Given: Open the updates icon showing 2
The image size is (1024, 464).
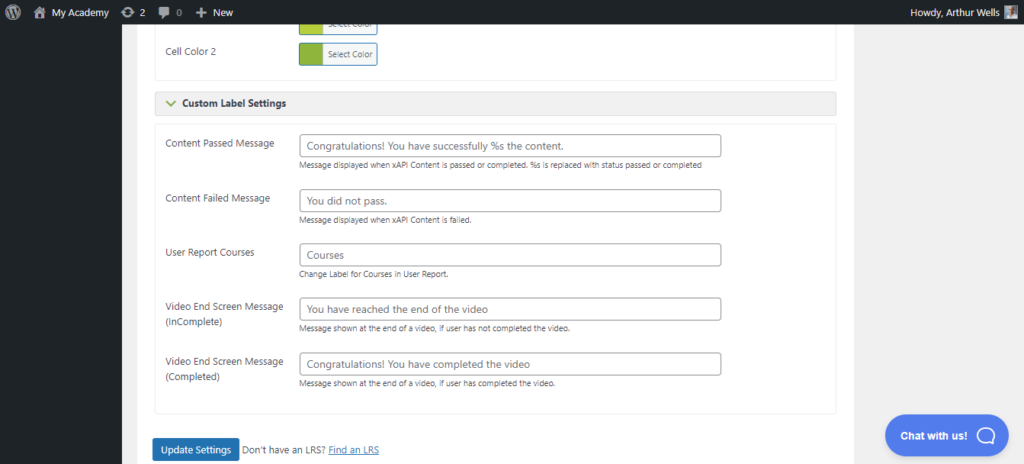Looking at the screenshot, I should pos(127,12).
